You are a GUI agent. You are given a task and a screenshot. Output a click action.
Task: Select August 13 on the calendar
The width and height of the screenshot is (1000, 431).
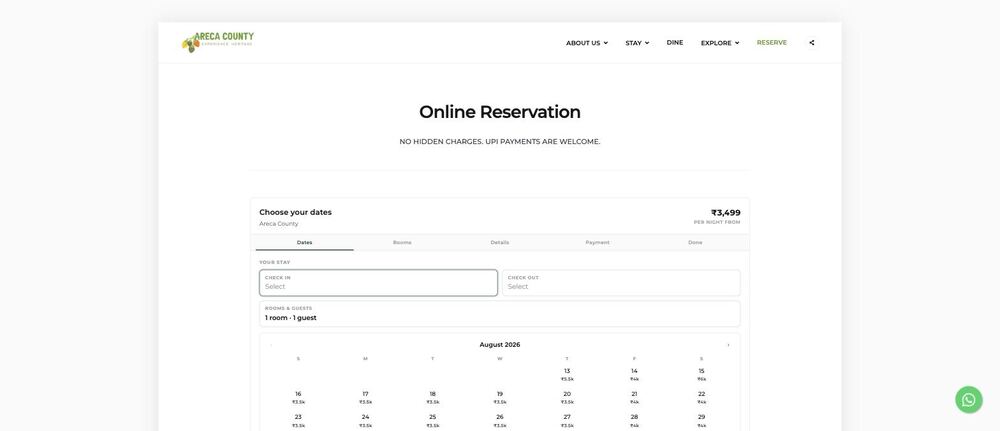(x=567, y=375)
